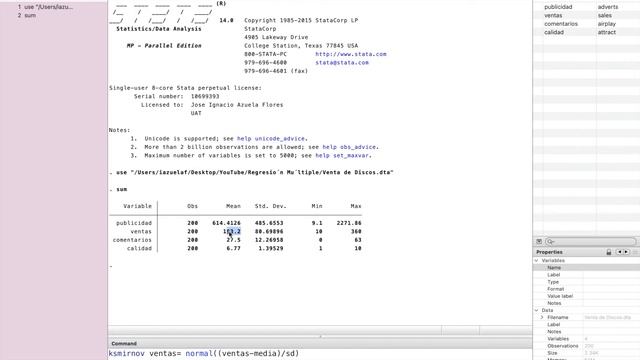This screenshot has height=360, width=640.
Task: Open the www.stata.com link
Action: pyautogui.click(x=351, y=54)
